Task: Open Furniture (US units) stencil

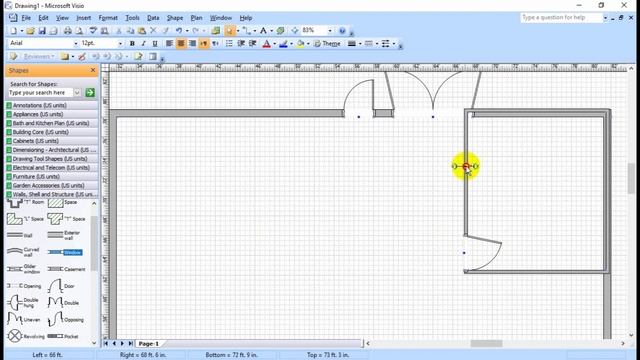Action: (x=52, y=177)
